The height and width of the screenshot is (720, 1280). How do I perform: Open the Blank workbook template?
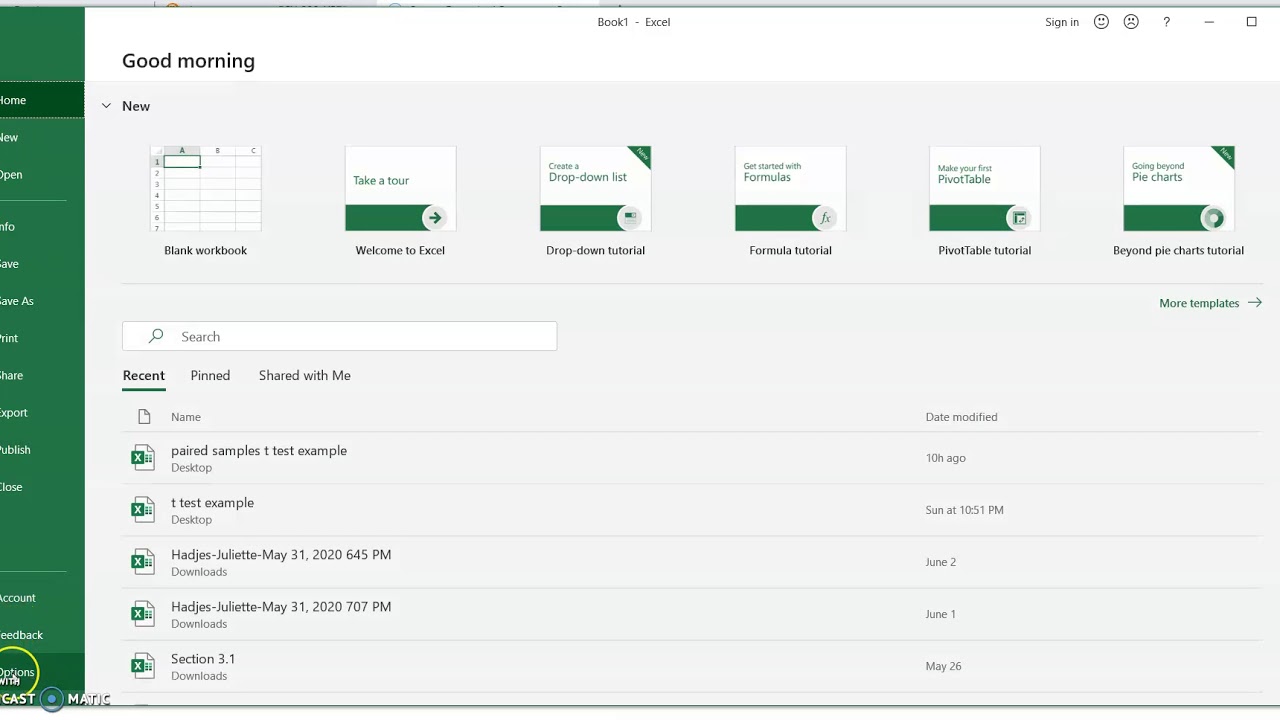(205, 201)
